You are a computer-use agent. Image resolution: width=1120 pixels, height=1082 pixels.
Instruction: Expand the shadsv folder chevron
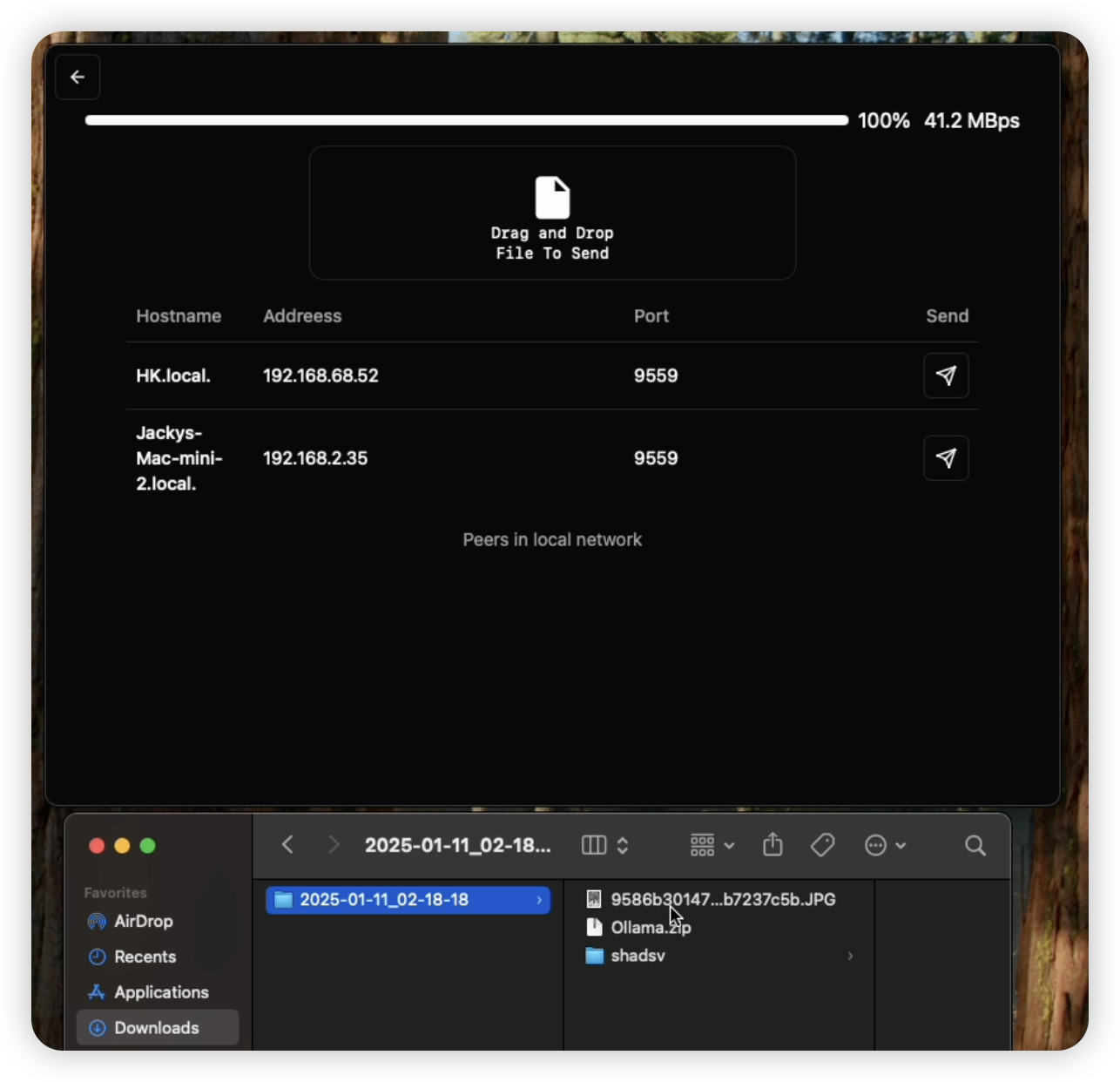[850, 956]
